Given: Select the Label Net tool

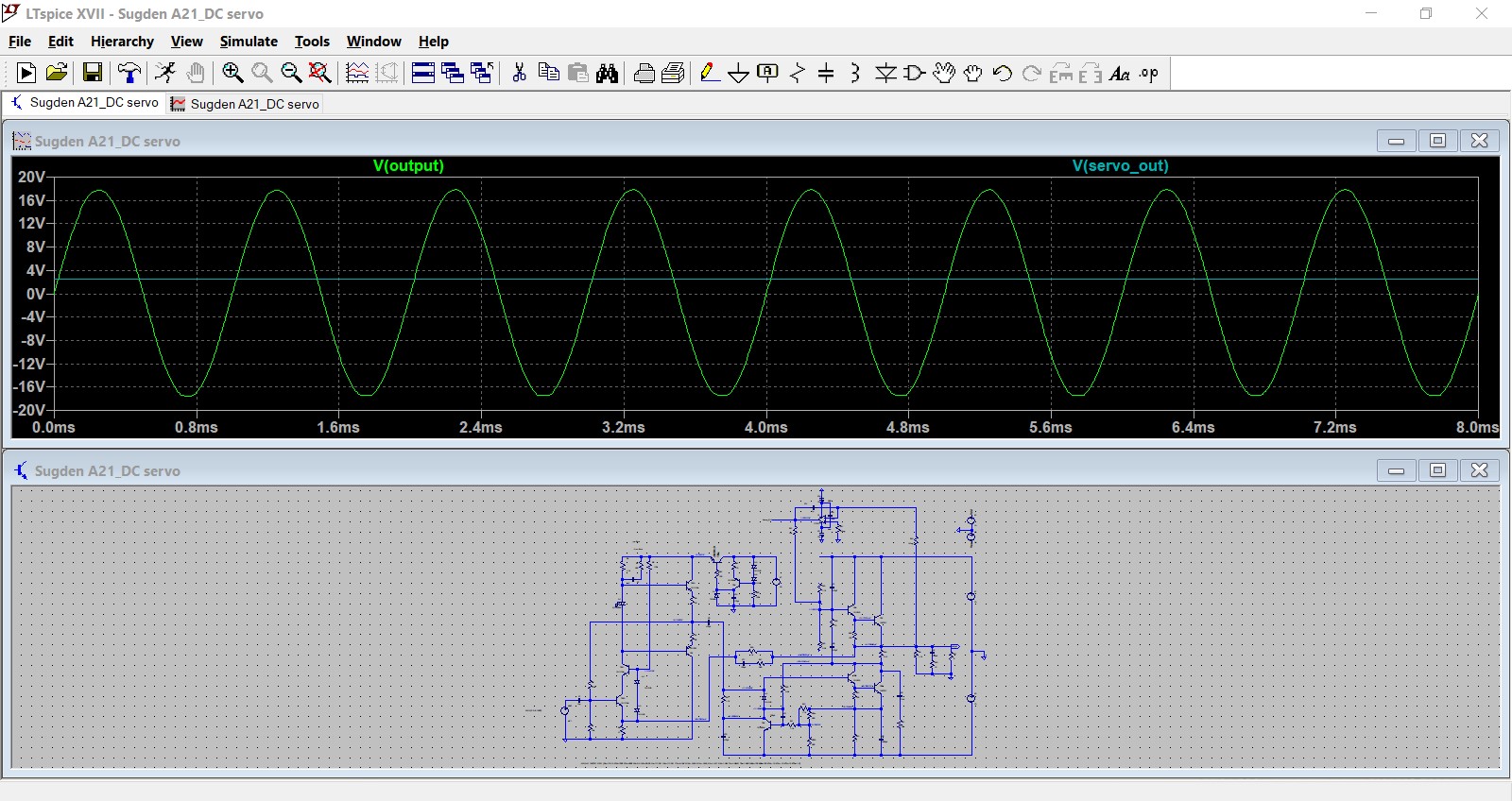Looking at the screenshot, I should tap(768, 73).
